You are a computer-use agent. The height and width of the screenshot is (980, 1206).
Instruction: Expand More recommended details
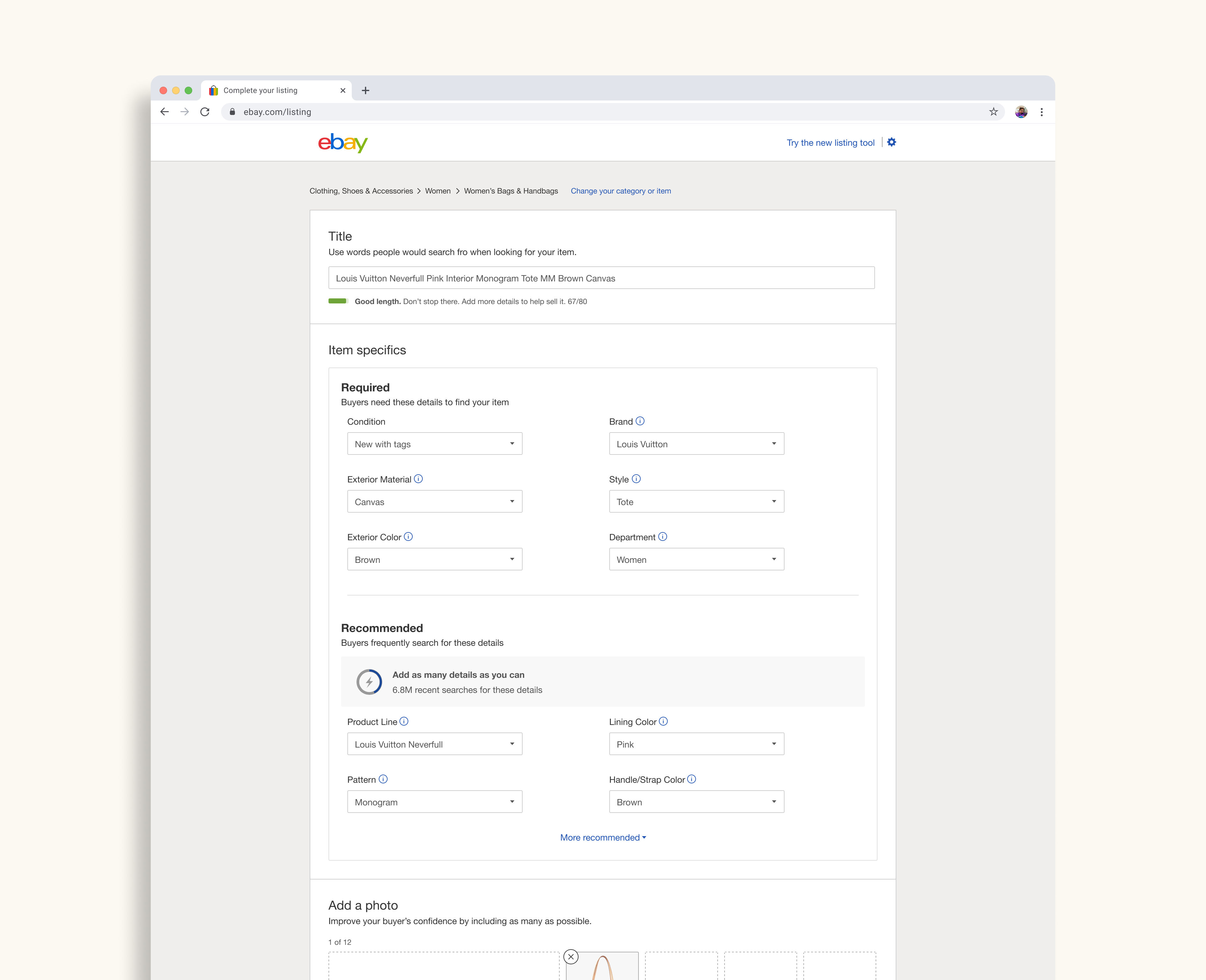(x=603, y=838)
